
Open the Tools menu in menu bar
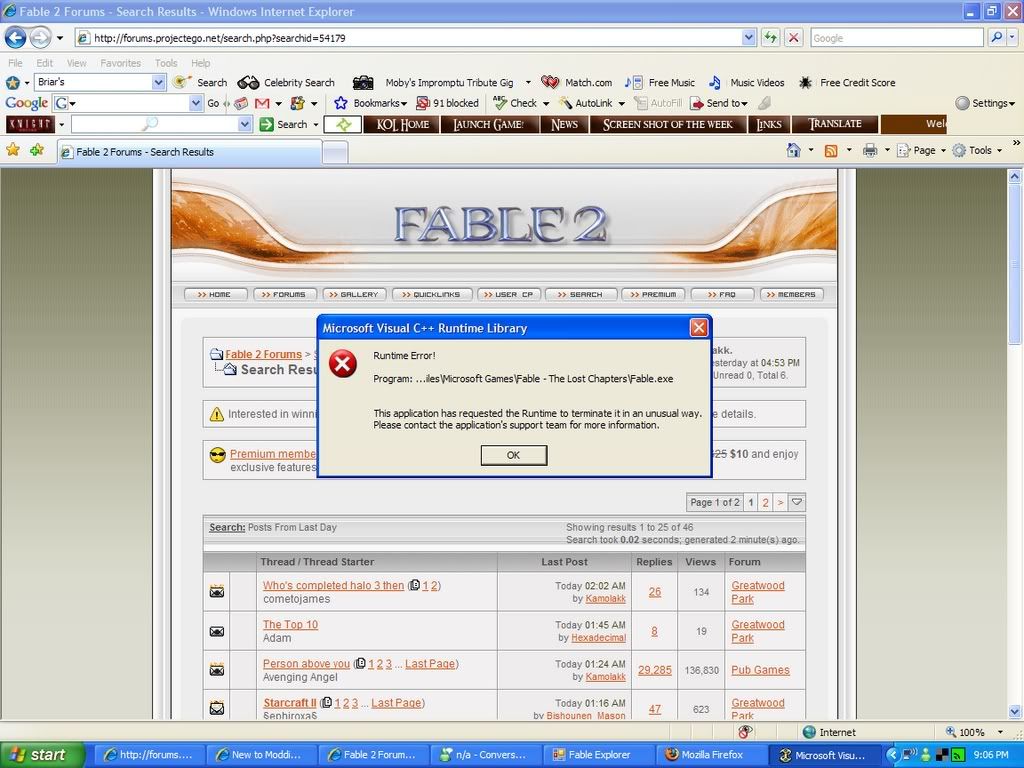click(x=166, y=63)
